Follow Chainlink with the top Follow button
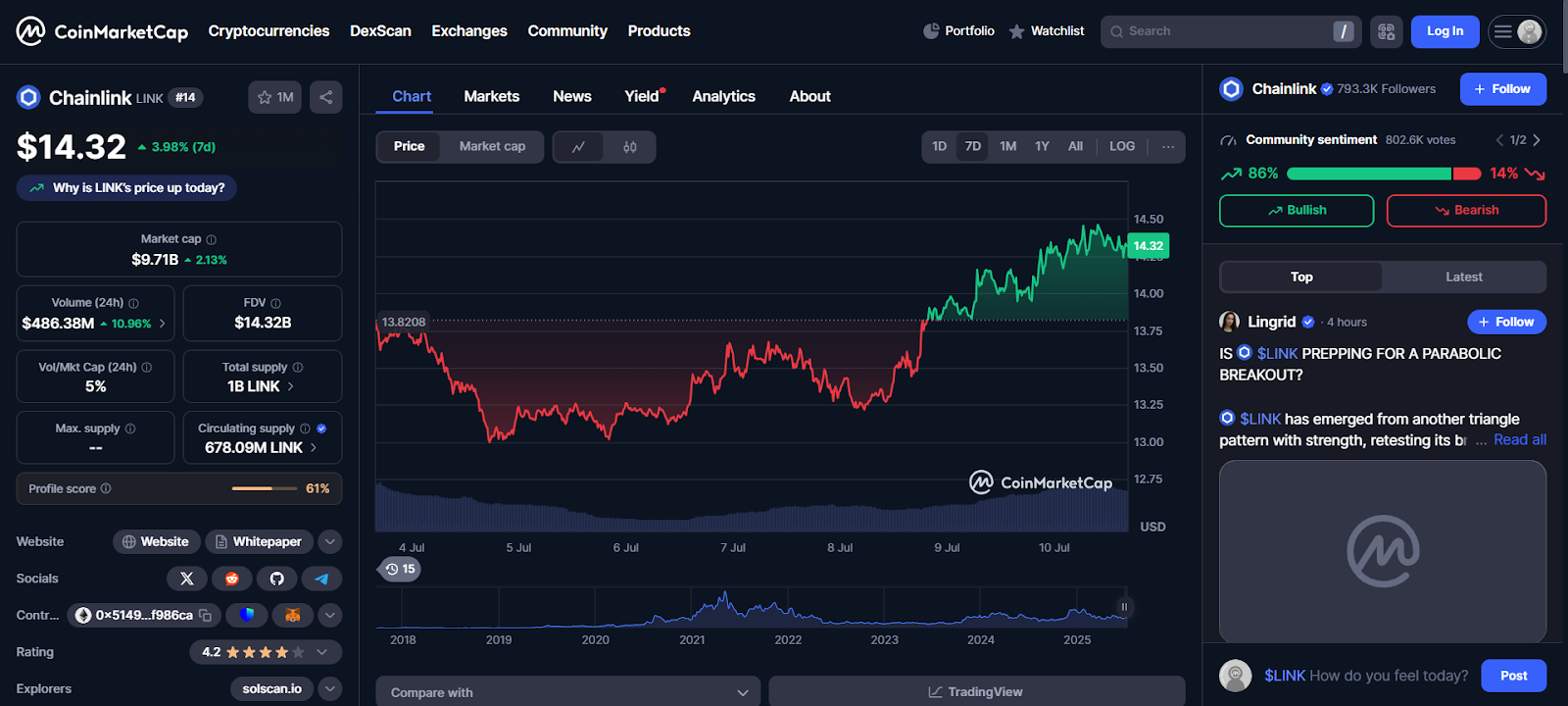Viewport: 1568px width, 706px height. pos(1503,89)
